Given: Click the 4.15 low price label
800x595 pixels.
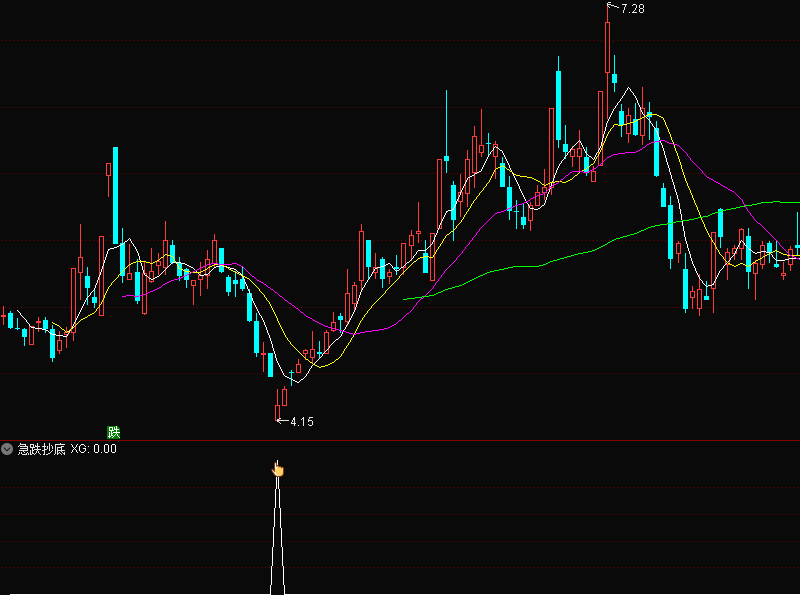Looking at the screenshot, I should (x=302, y=422).
